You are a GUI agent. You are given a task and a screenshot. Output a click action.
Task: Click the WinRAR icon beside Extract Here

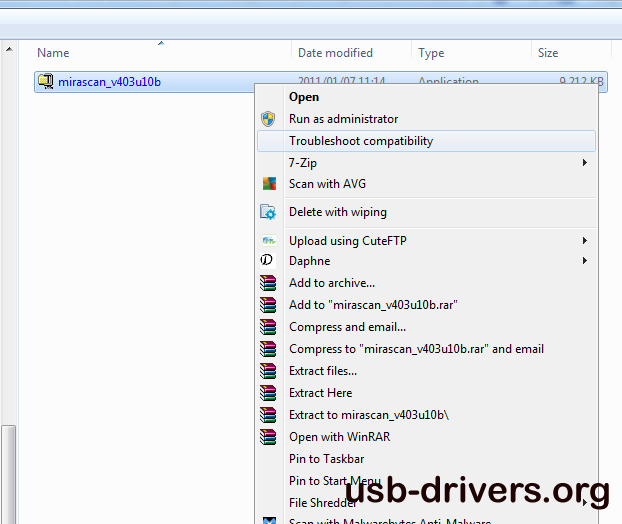268,393
